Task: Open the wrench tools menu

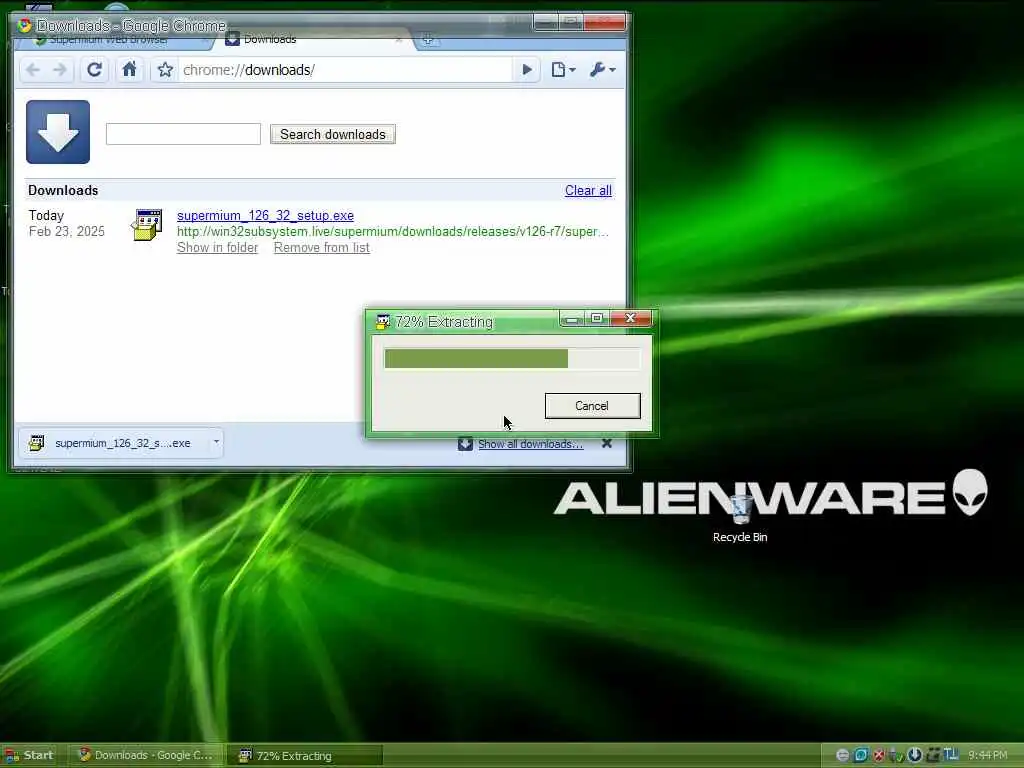Action: pyautogui.click(x=602, y=70)
